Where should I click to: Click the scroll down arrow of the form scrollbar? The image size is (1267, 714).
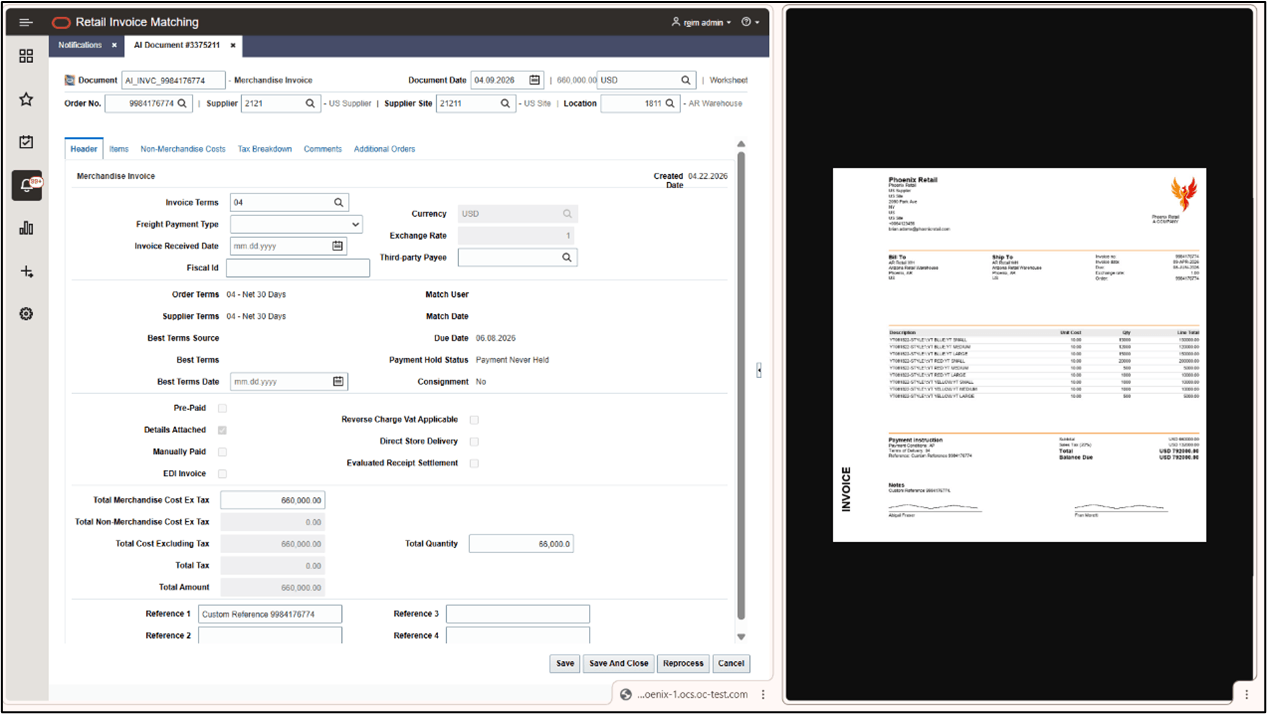741,636
